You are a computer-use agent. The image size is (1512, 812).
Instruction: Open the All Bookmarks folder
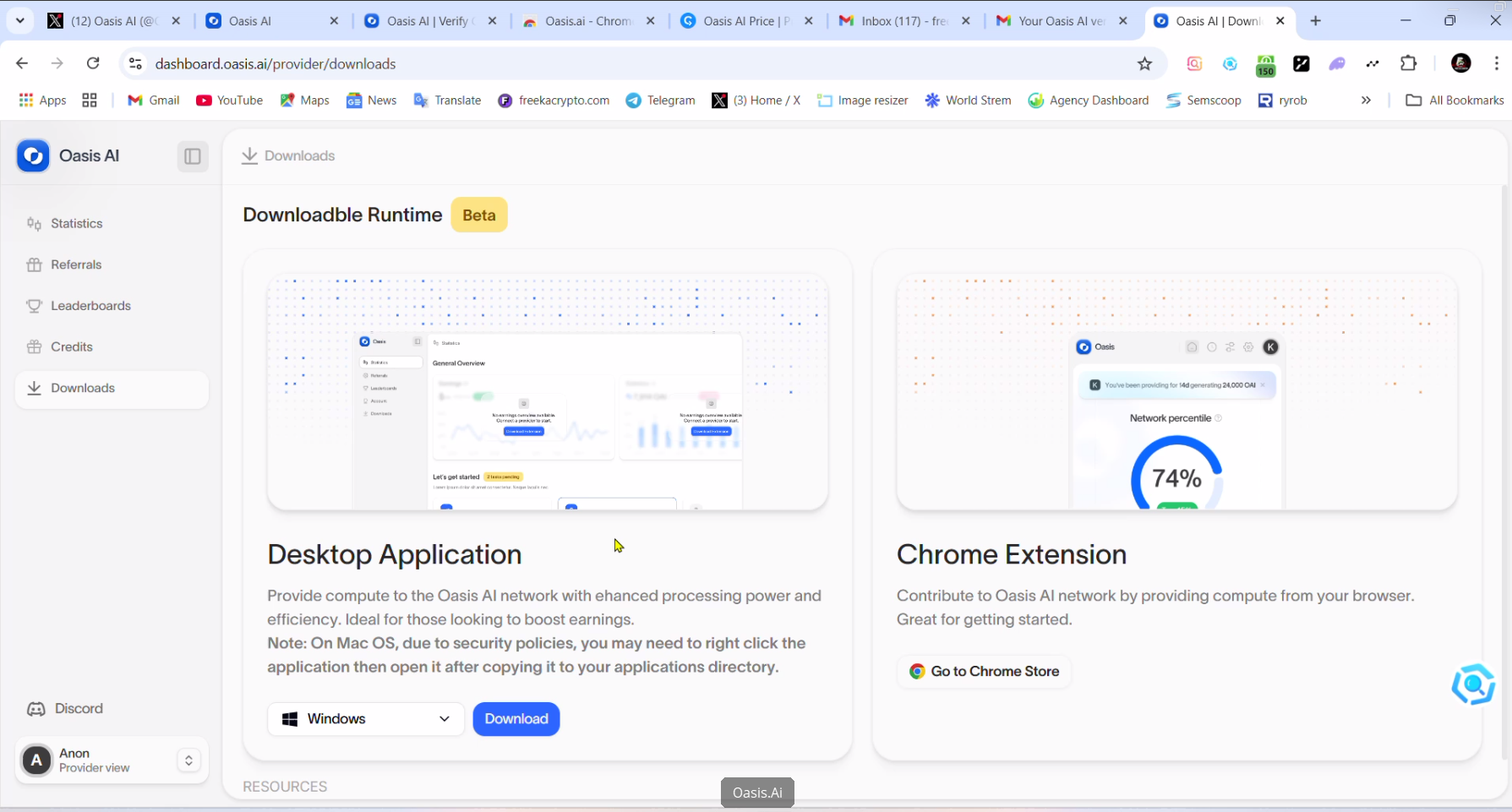pyautogui.click(x=1455, y=101)
